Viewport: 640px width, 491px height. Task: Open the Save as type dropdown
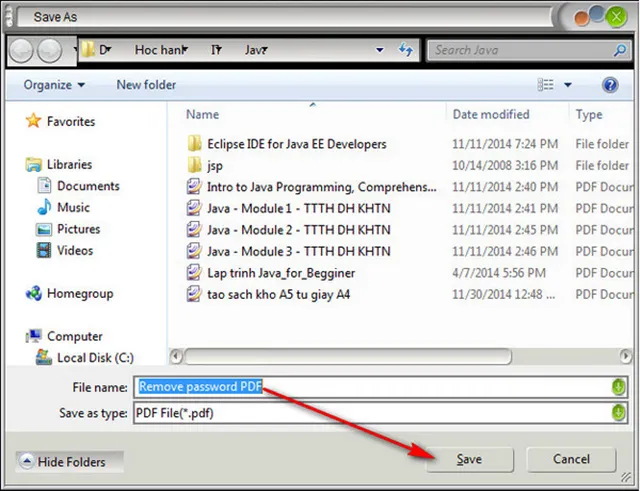pos(618,413)
